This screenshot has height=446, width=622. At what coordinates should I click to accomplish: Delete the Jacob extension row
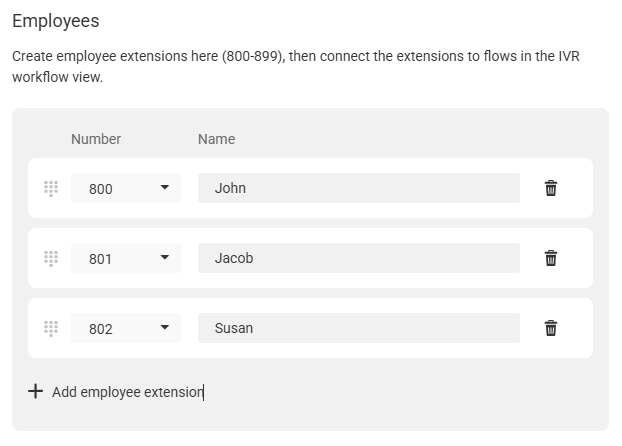(x=551, y=258)
